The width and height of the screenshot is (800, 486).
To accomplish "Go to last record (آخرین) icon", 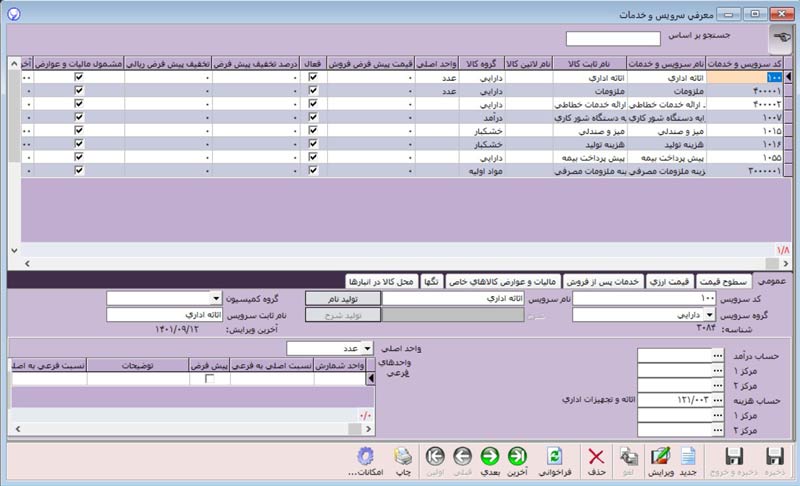I will pyautogui.click(x=518, y=456).
